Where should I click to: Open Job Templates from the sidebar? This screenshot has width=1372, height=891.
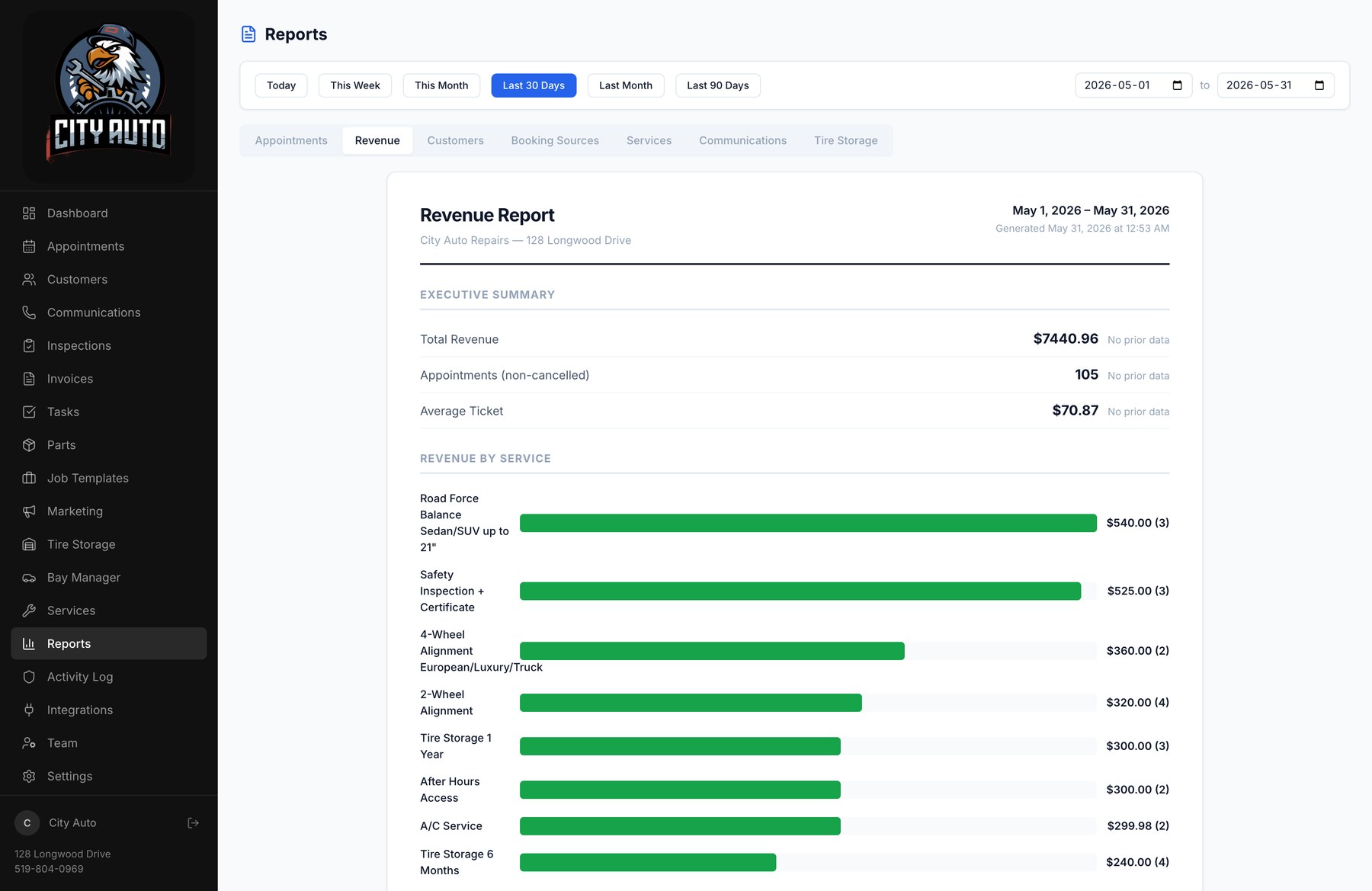pyautogui.click(x=109, y=478)
